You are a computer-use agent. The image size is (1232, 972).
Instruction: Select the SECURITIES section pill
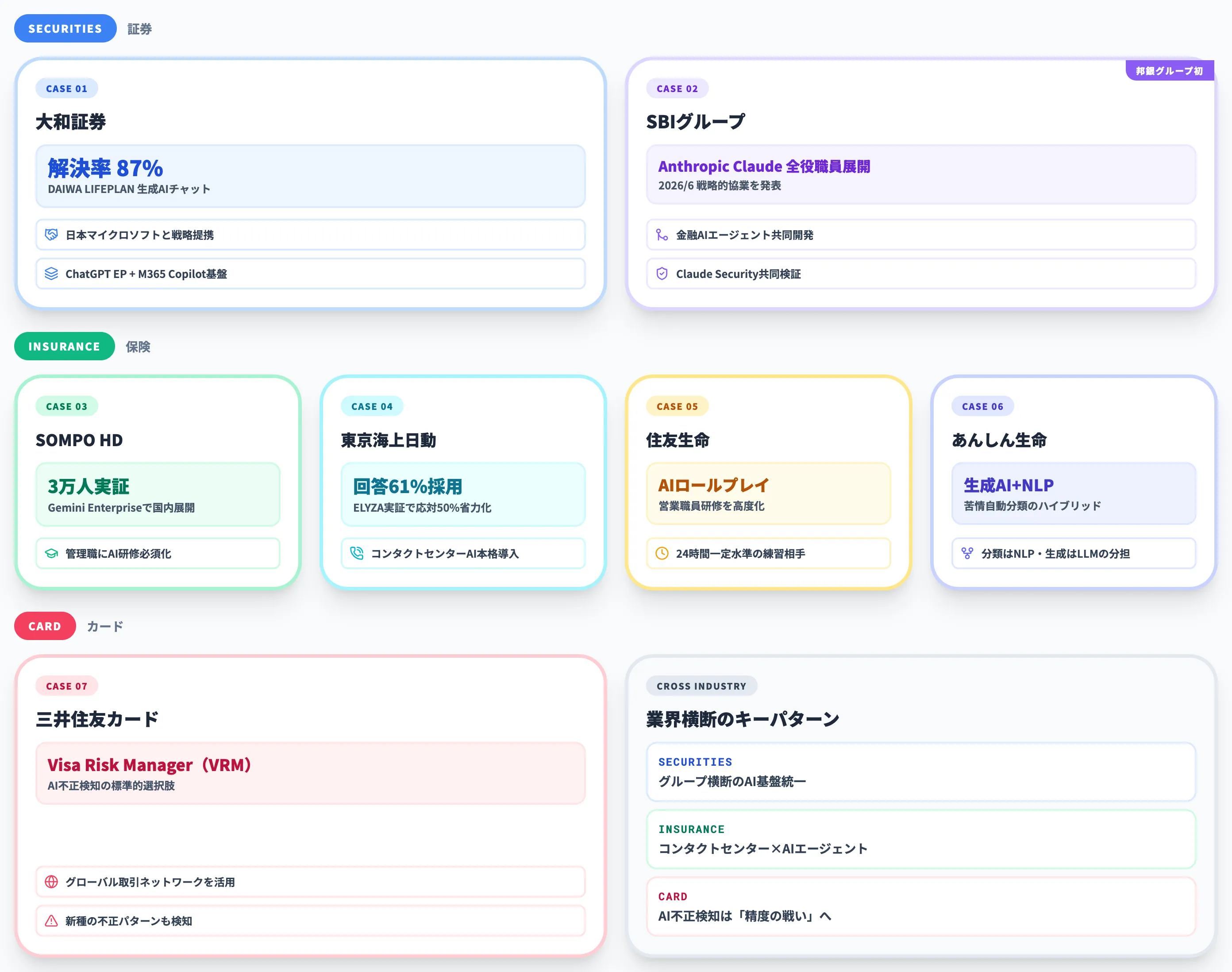click(x=65, y=28)
